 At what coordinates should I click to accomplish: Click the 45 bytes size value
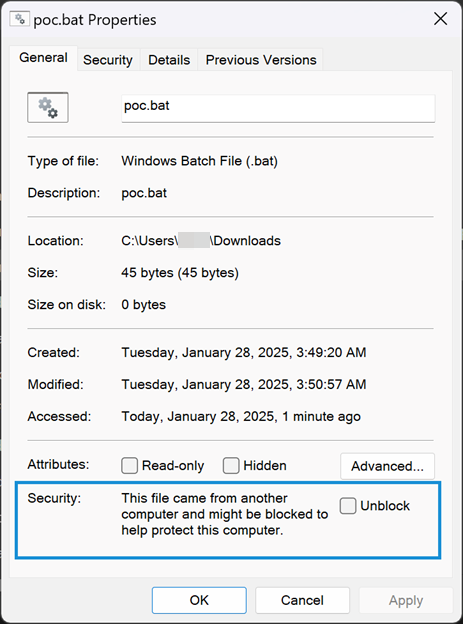180,273
